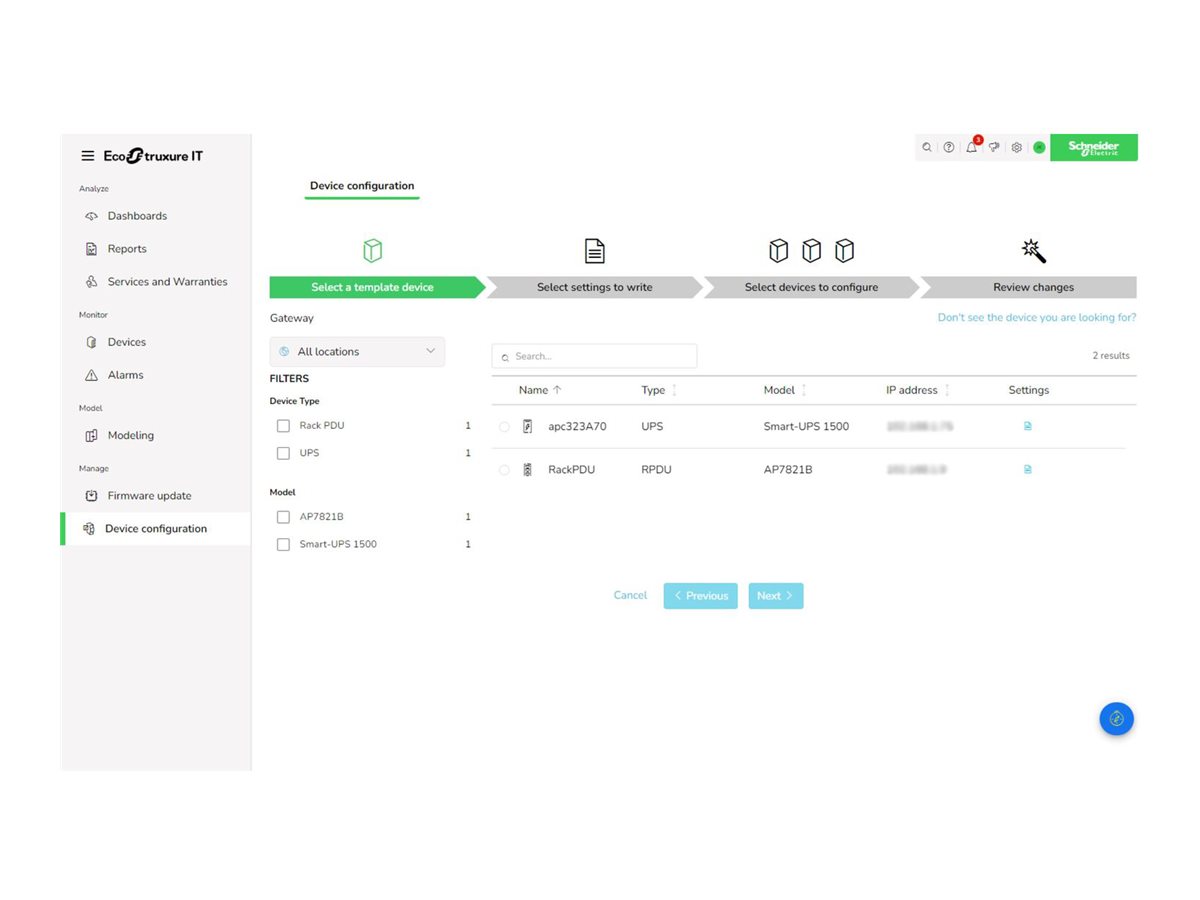Check the Rack PDU device type filter

(x=284, y=426)
